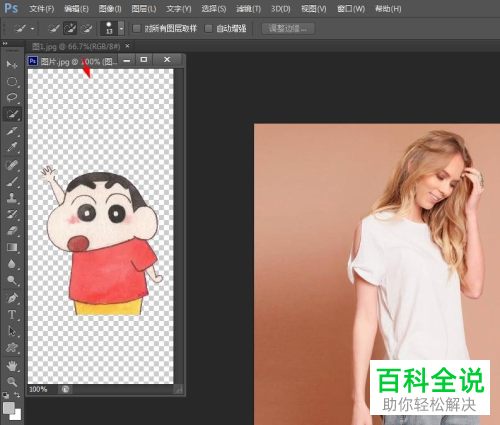Viewport: 500px width, 425px height.
Task: Click the foreground color swatch
Action: pyautogui.click(x=9, y=407)
